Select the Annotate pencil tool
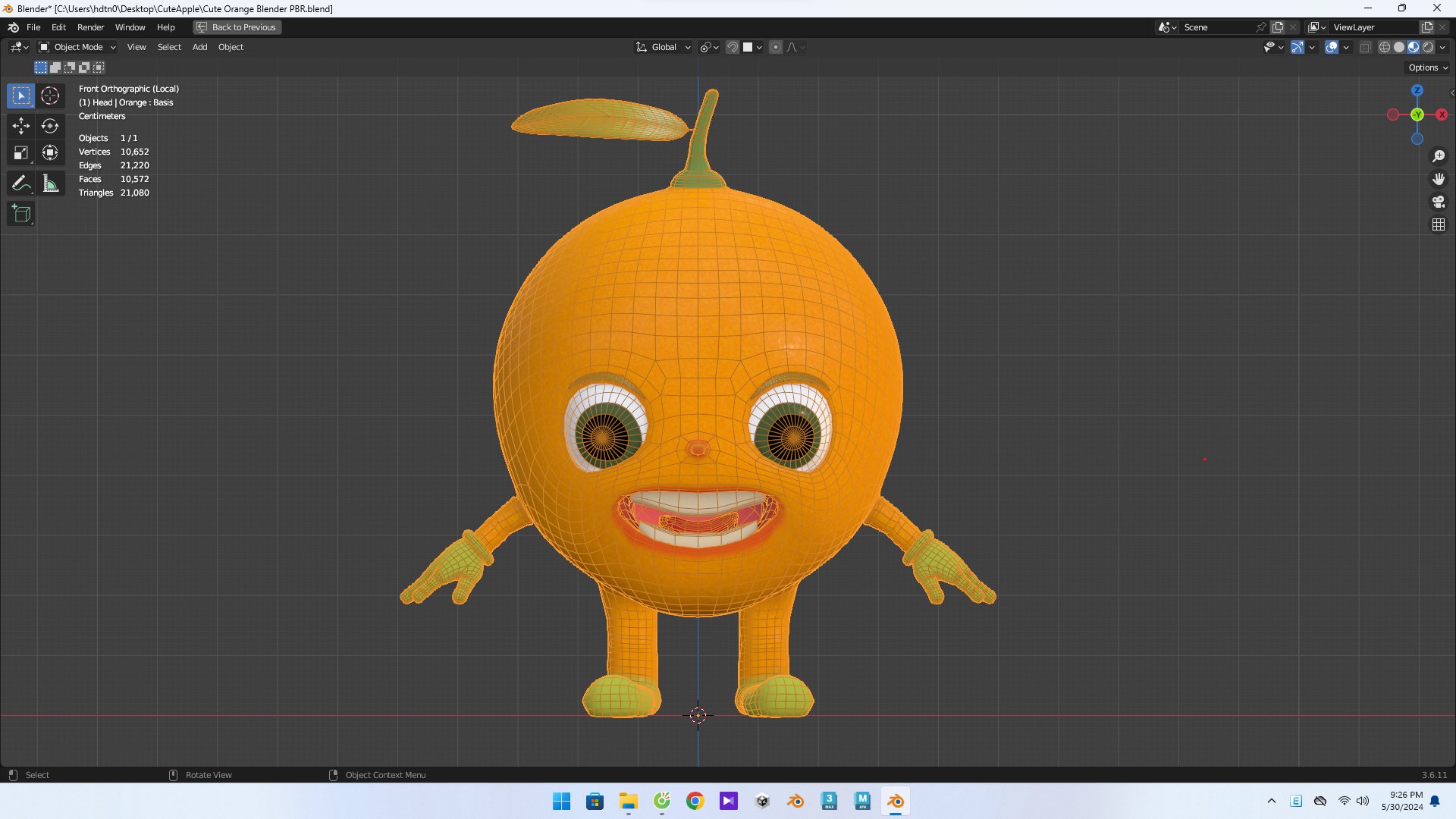Screen dimensions: 1456x819 (x=21, y=184)
